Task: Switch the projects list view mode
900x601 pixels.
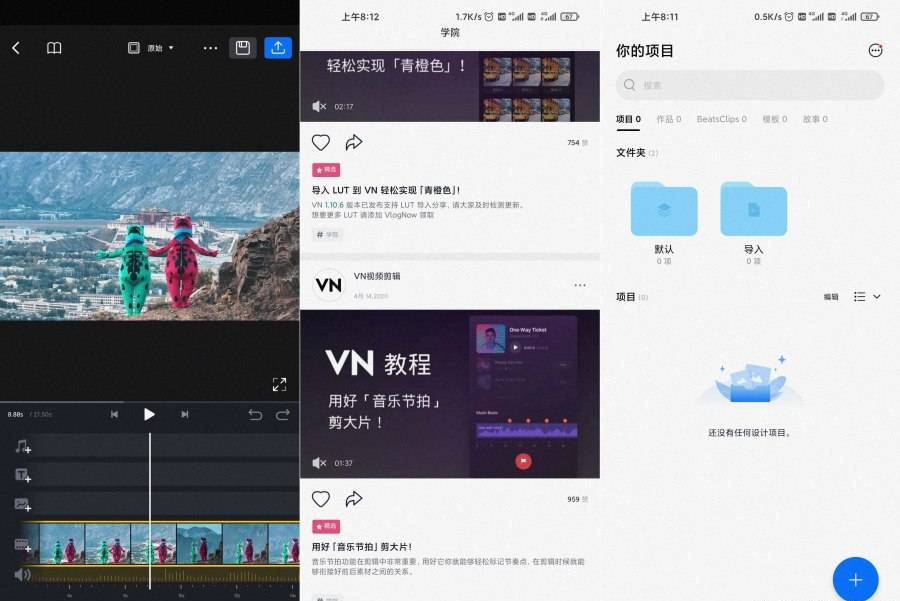Action: point(859,297)
